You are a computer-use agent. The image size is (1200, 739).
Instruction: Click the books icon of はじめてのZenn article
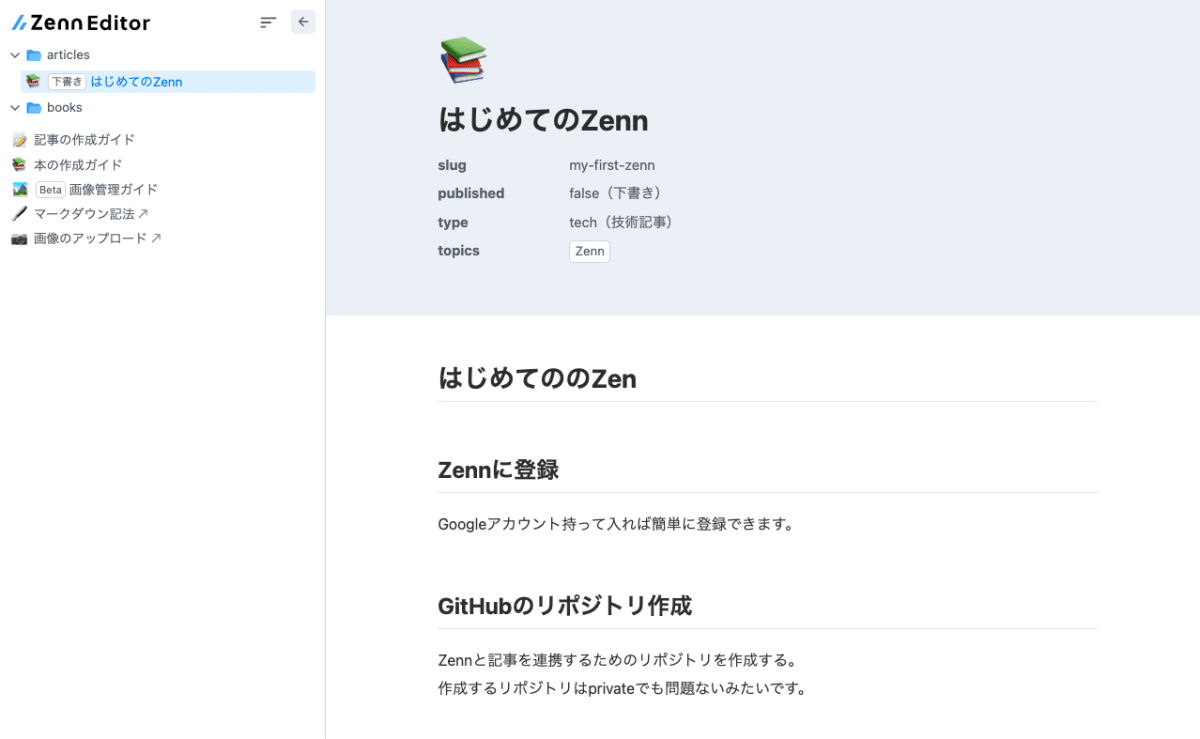pyautogui.click(x=31, y=82)
